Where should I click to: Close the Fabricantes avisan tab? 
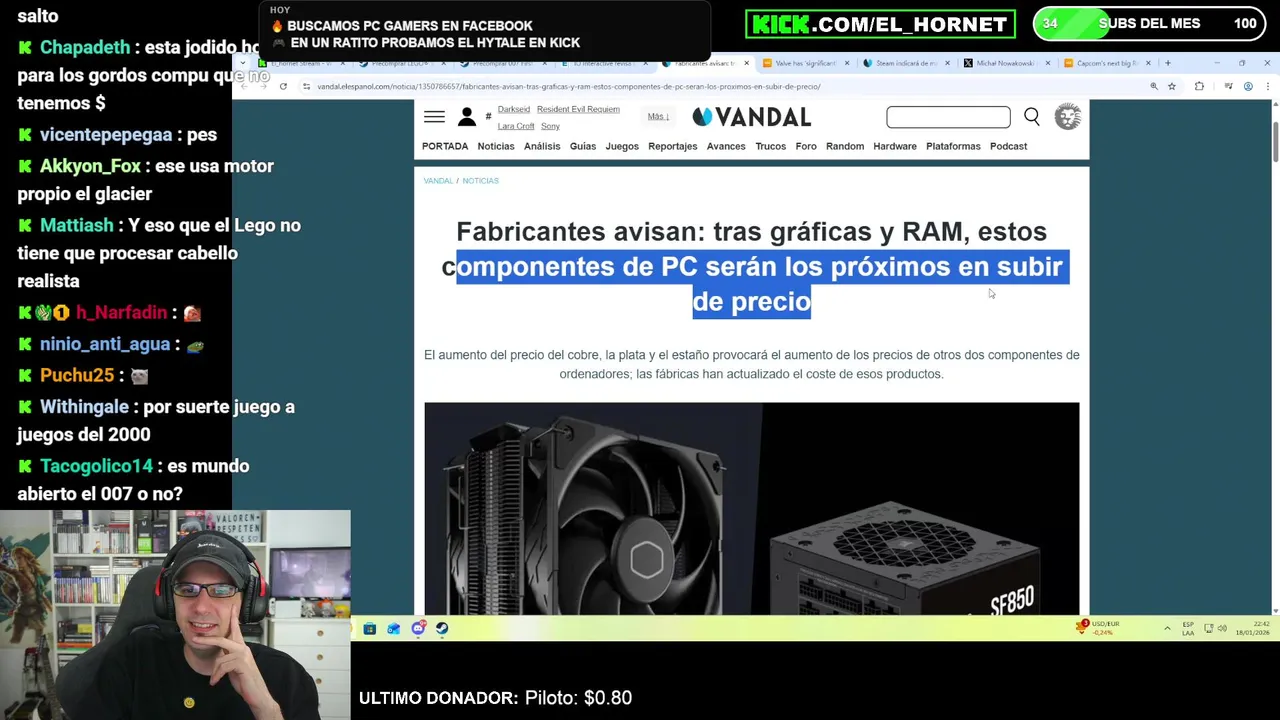[746, 63]
